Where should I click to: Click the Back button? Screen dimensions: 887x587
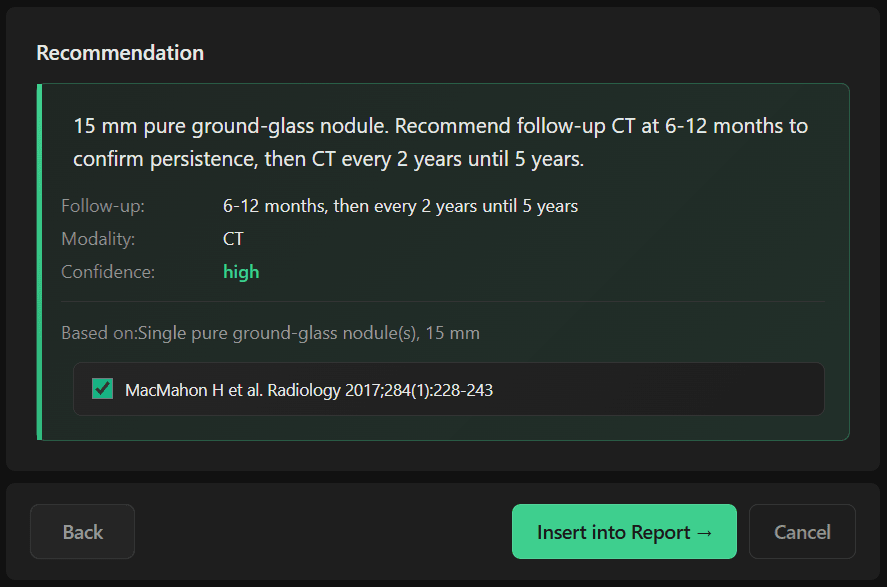click(82, 531)
